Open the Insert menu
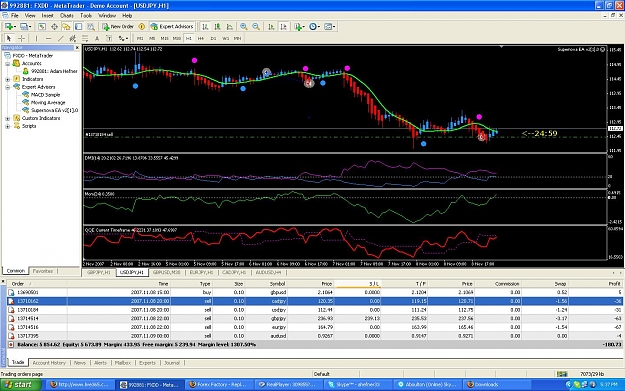Image resolution: width=625 pixels, height=391 pixels. click(47, 16)
